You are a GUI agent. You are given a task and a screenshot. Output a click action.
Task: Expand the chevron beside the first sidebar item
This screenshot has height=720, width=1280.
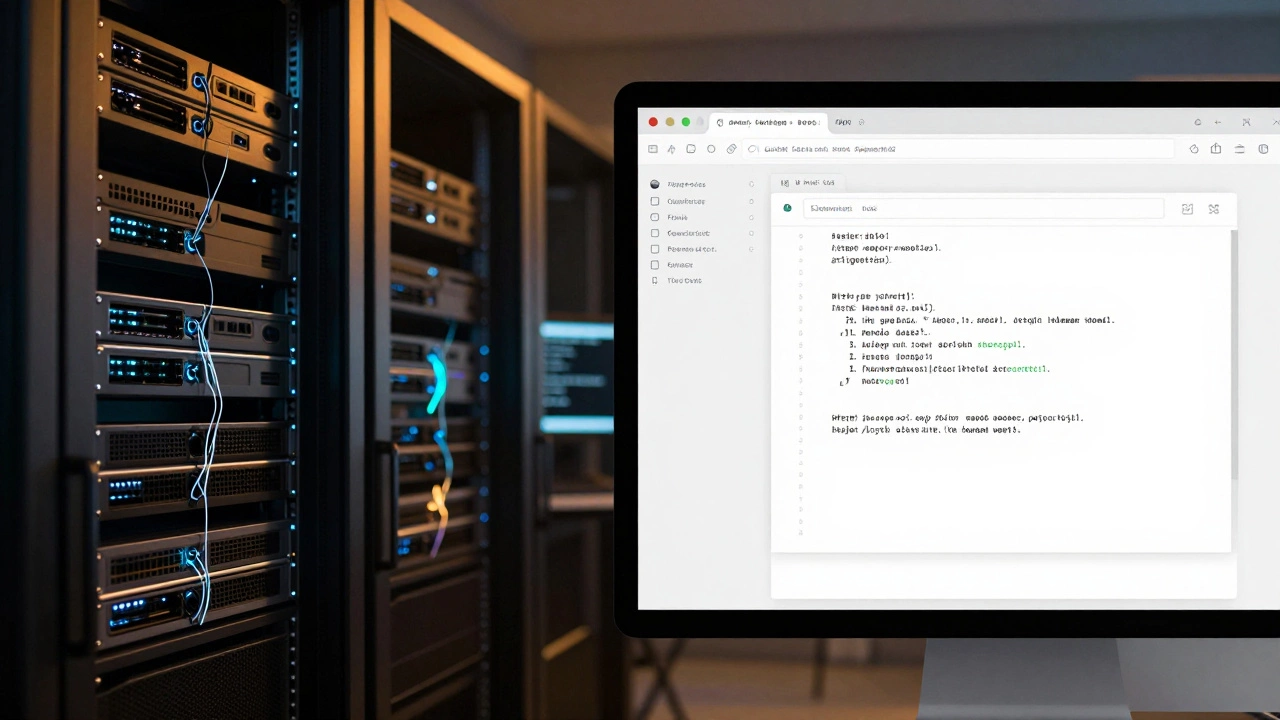(751, 184)
